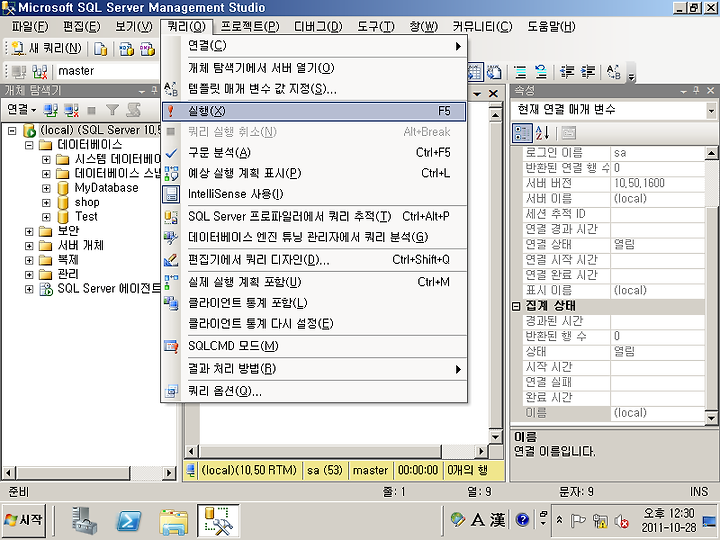Image resolution: width=720 pixels, height=540 pixels.
Task: Open Windows Explorer folder icon in taskbar
Action: [x=173, y=522]
